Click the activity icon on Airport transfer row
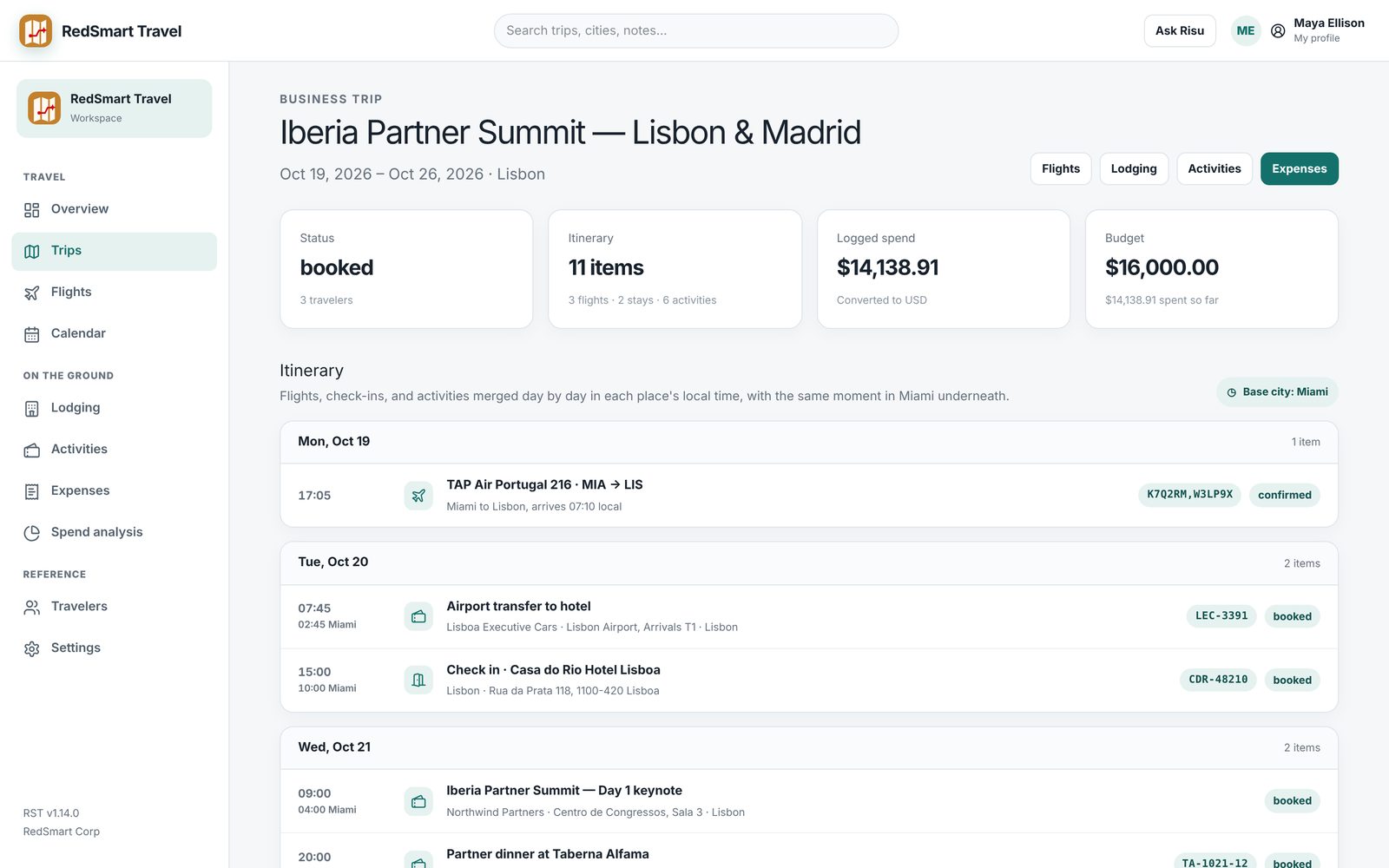This screenshot has width=1389, height=868. (x=418, y=617)
